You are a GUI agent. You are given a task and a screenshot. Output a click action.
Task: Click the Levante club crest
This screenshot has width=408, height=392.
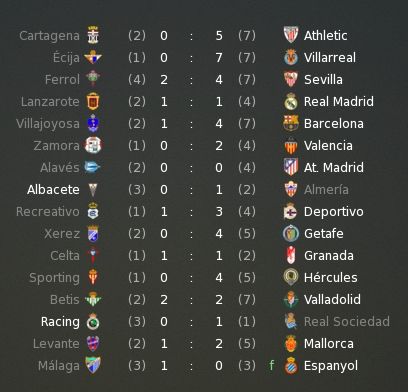(93, 343)
